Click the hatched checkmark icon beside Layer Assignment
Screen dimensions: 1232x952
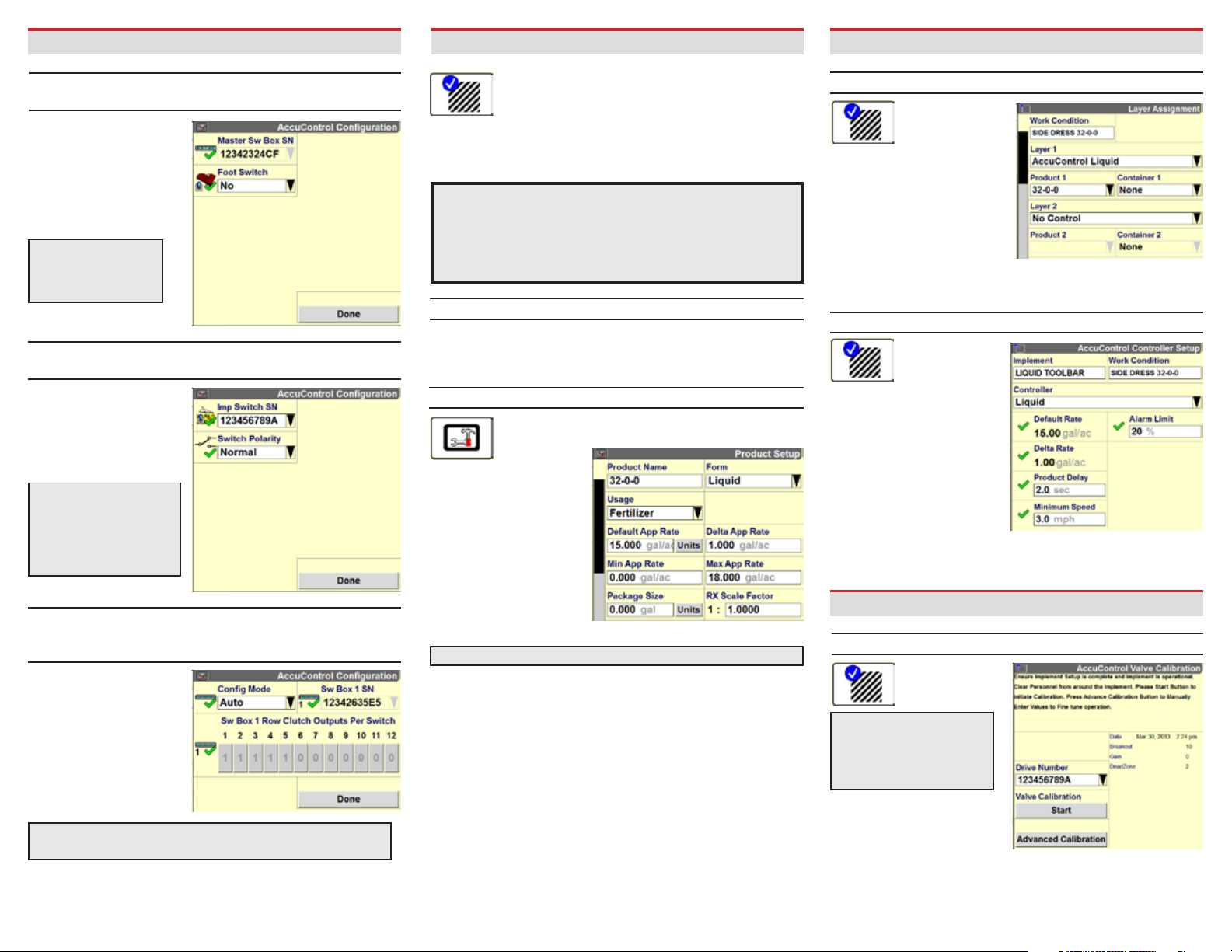(x=863, y=123)
